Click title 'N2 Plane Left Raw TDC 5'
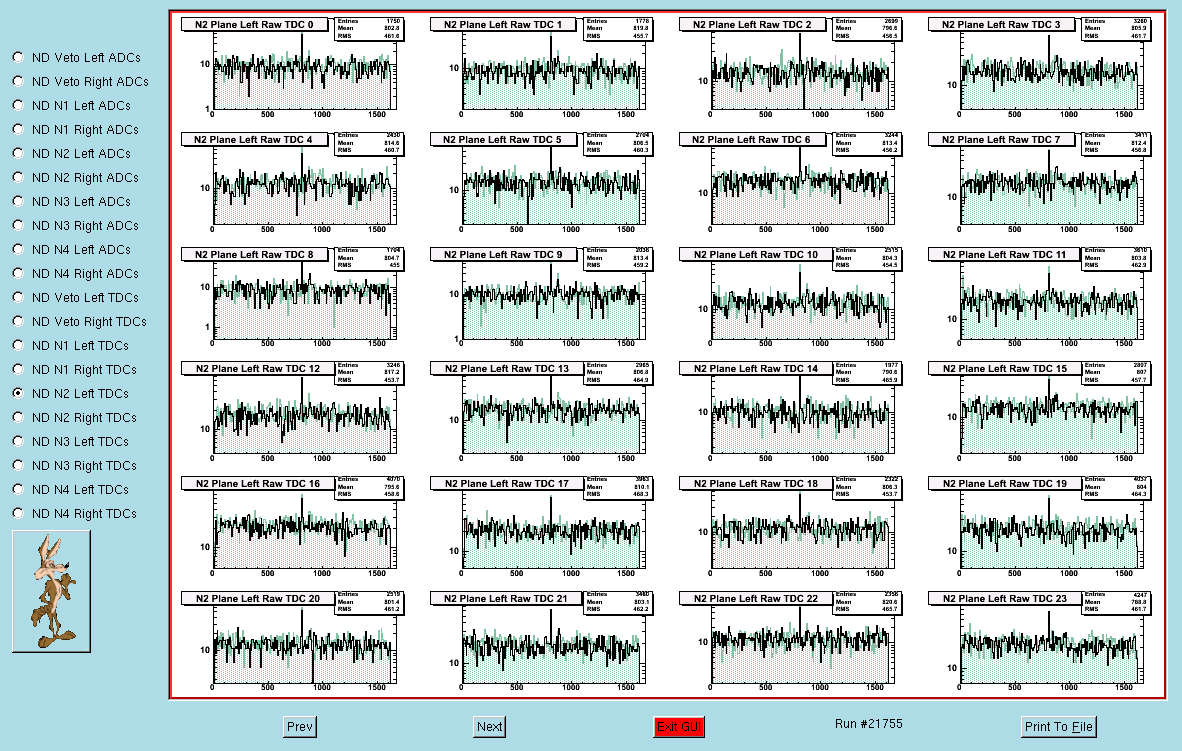 [x=502, y=139]
